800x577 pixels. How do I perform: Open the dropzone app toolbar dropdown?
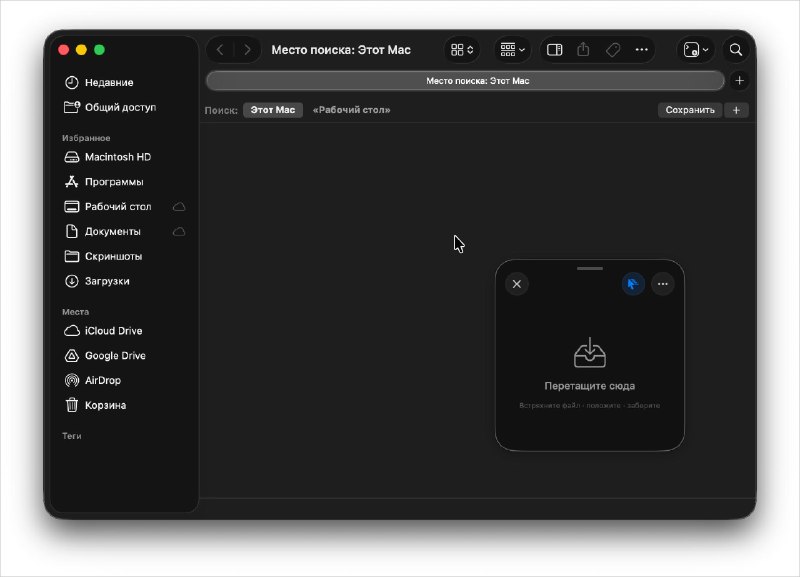pyautogui.click(x=696, y=50)
